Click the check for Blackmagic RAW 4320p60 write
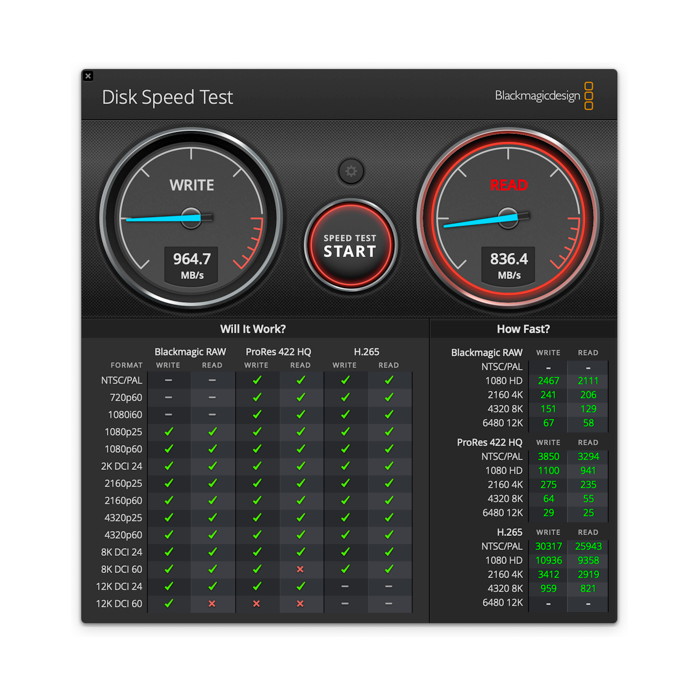 169,534
